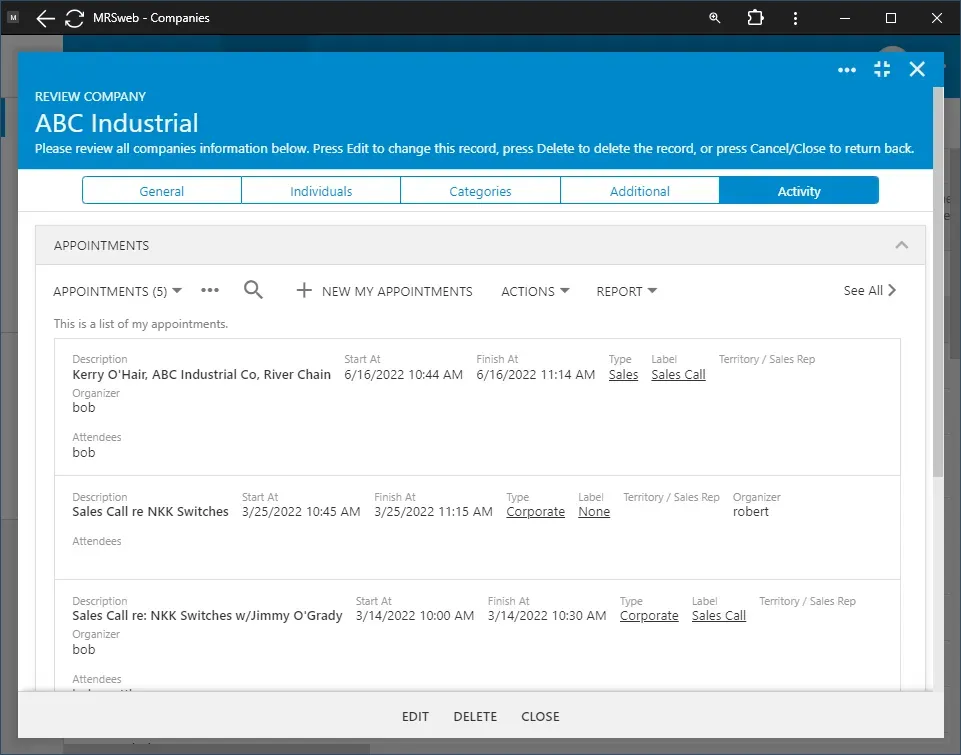
Task: Collapse the Appointments section chevron
Action: 902,245
